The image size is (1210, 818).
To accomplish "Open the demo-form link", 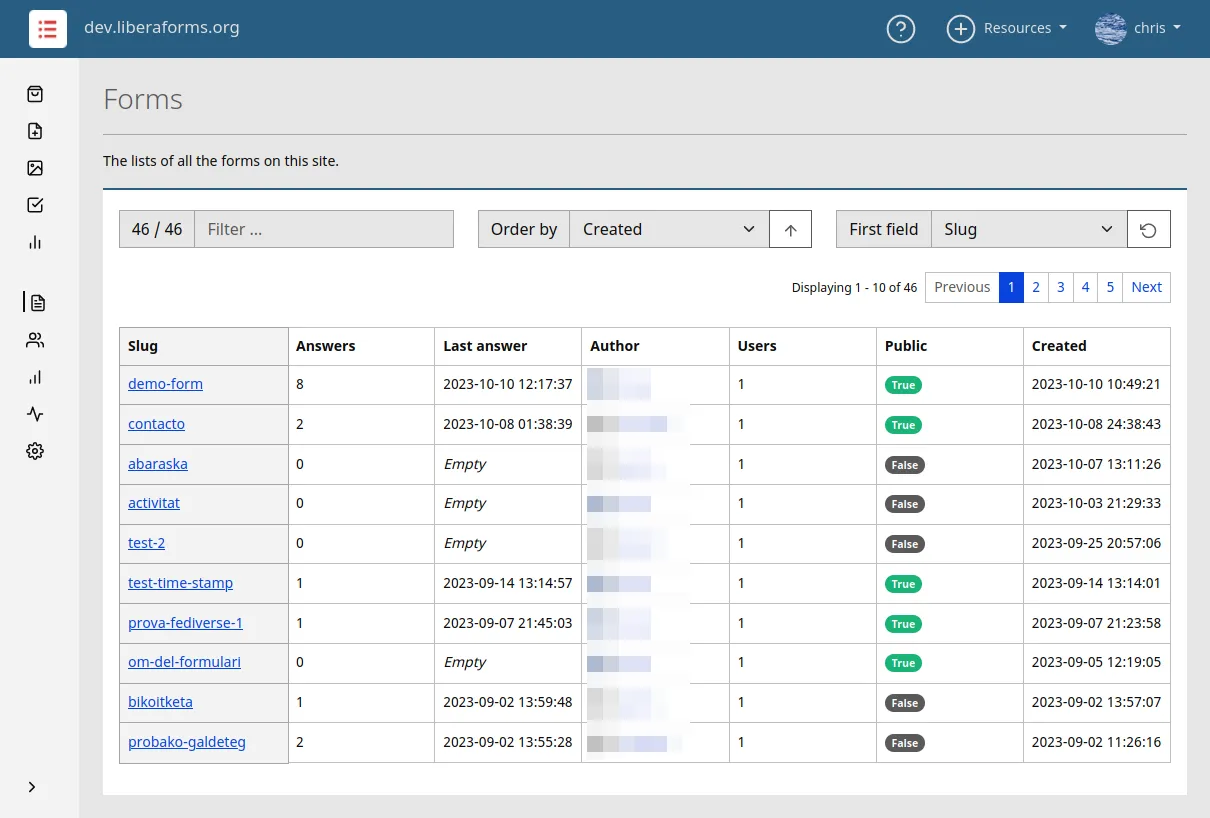I will coord(165,384).
